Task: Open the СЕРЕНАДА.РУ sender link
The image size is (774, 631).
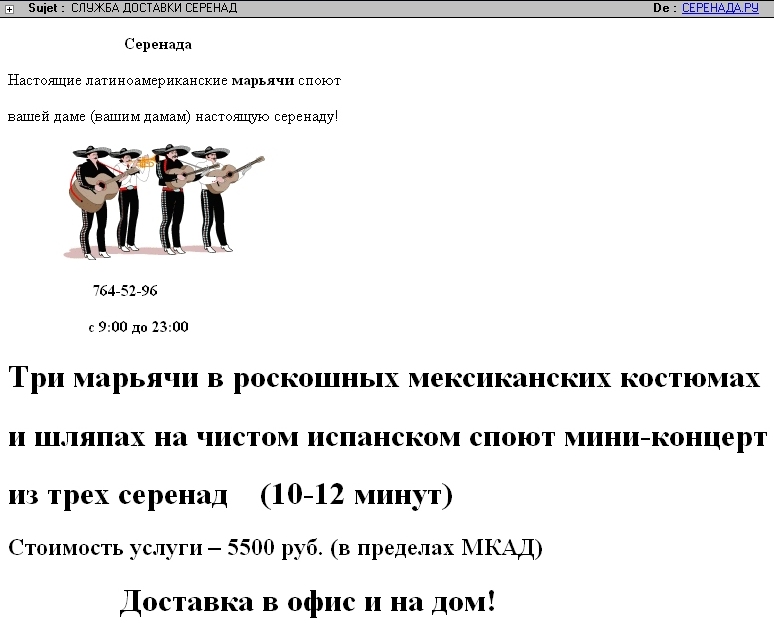Action: point(720,8)
